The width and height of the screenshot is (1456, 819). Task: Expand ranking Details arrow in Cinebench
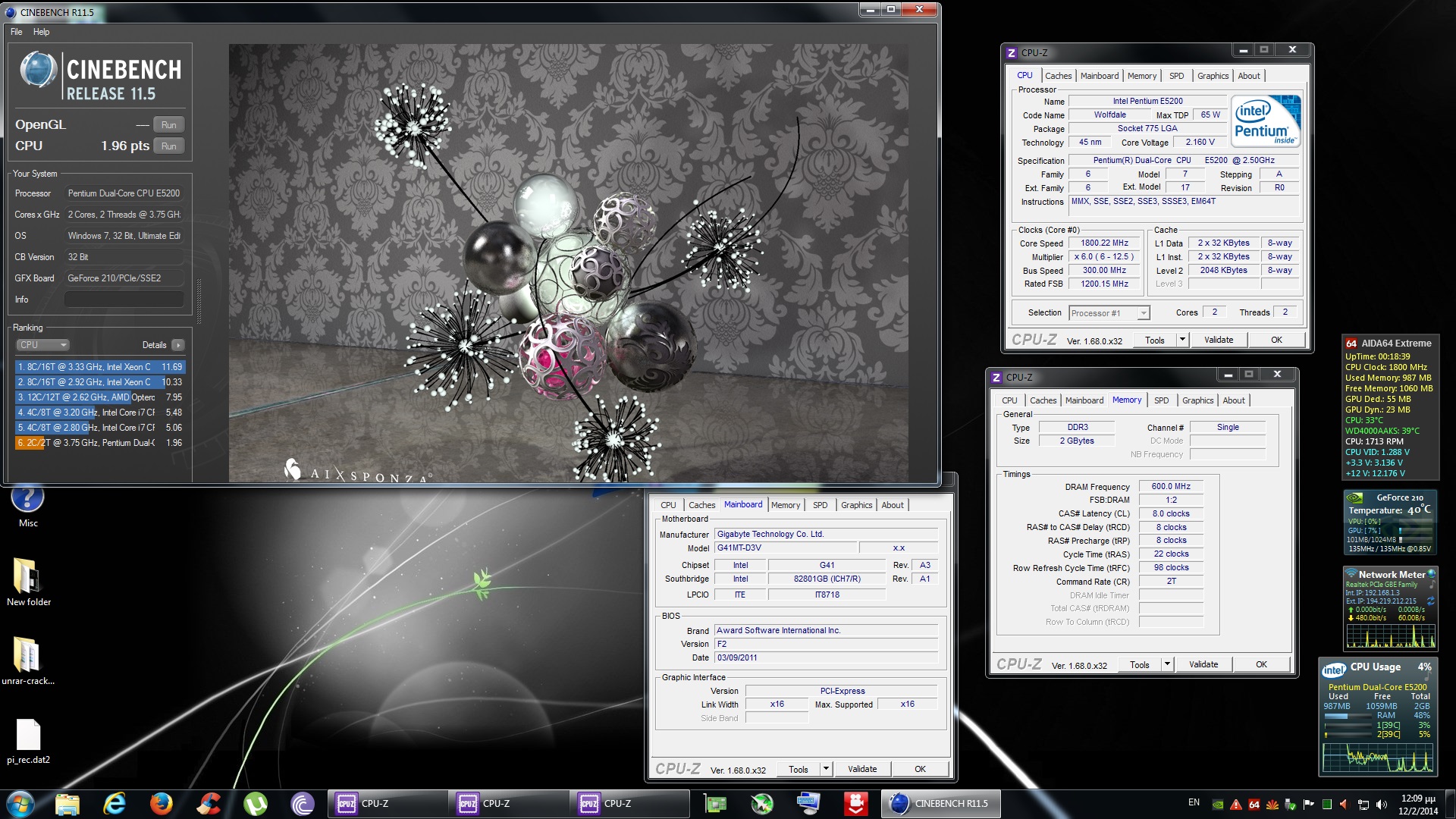coord(178,345)
